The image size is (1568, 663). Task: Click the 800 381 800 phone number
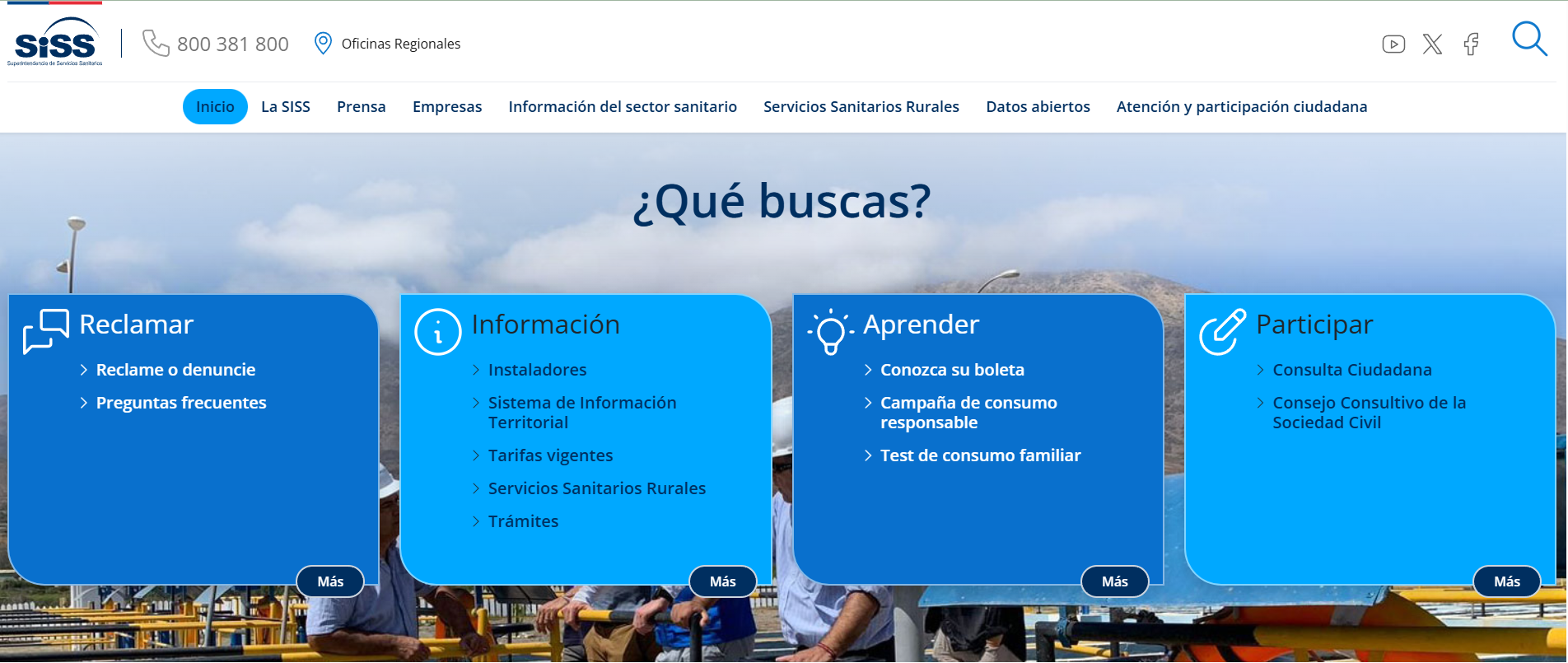[x=233, y=44]
